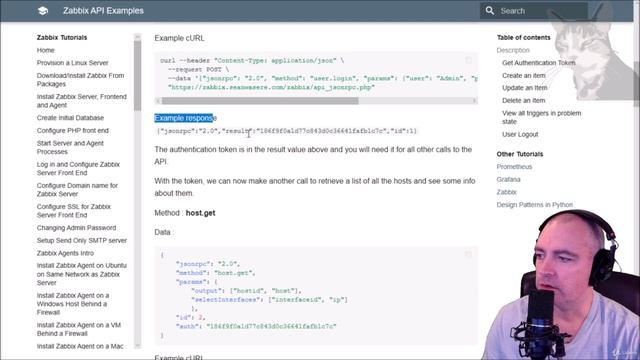Jump to View all triggers in problem state

(542, 117)
